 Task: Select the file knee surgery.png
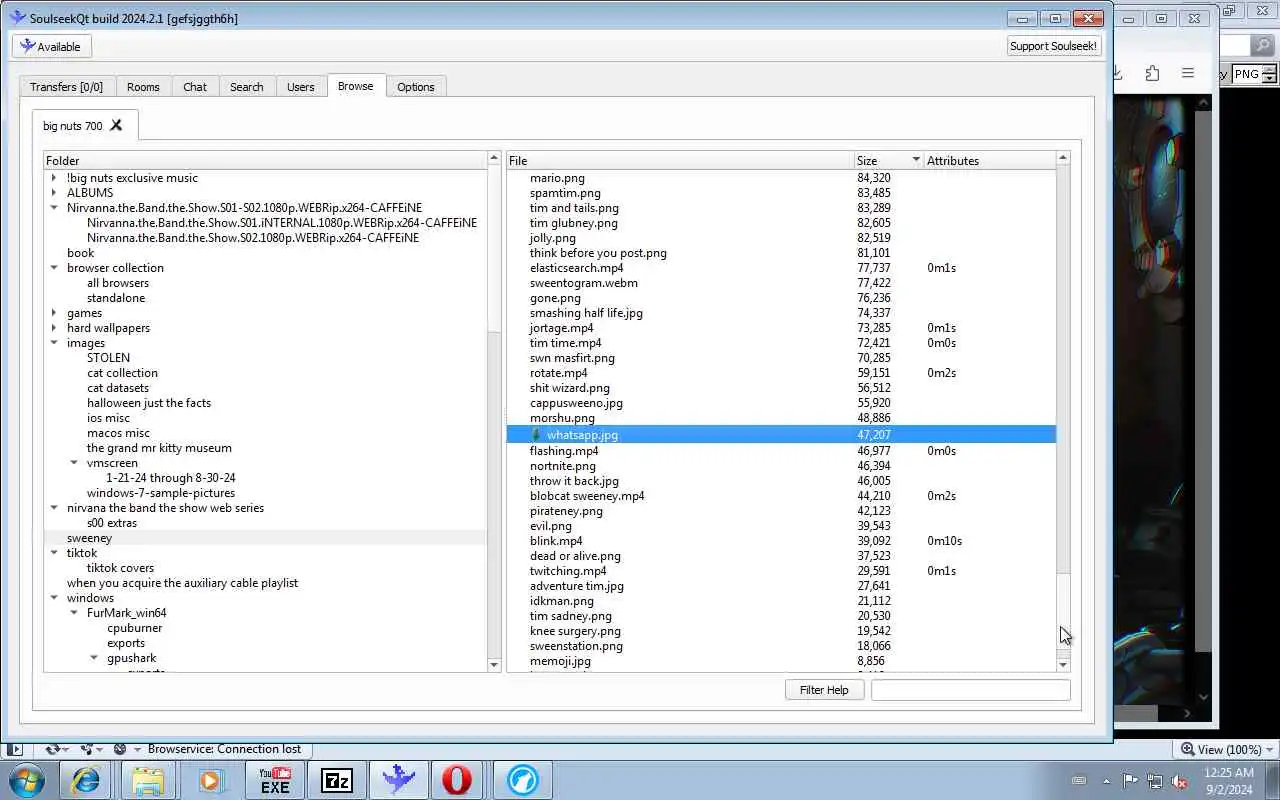[575, 631]
